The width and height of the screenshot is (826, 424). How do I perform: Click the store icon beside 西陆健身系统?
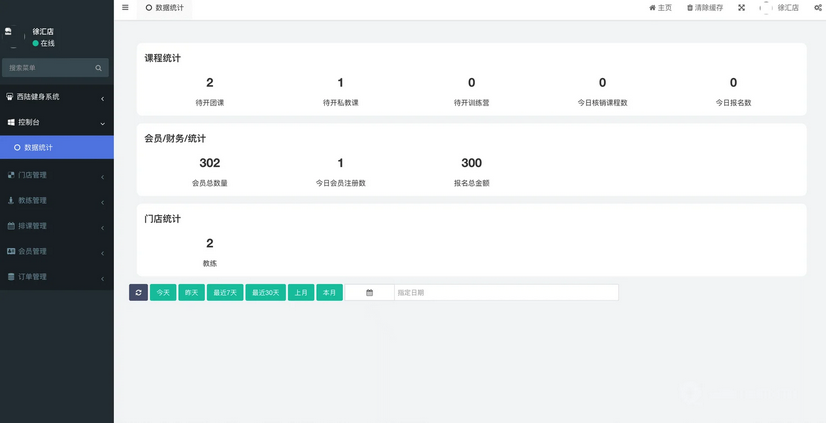[x=9, y=96]
